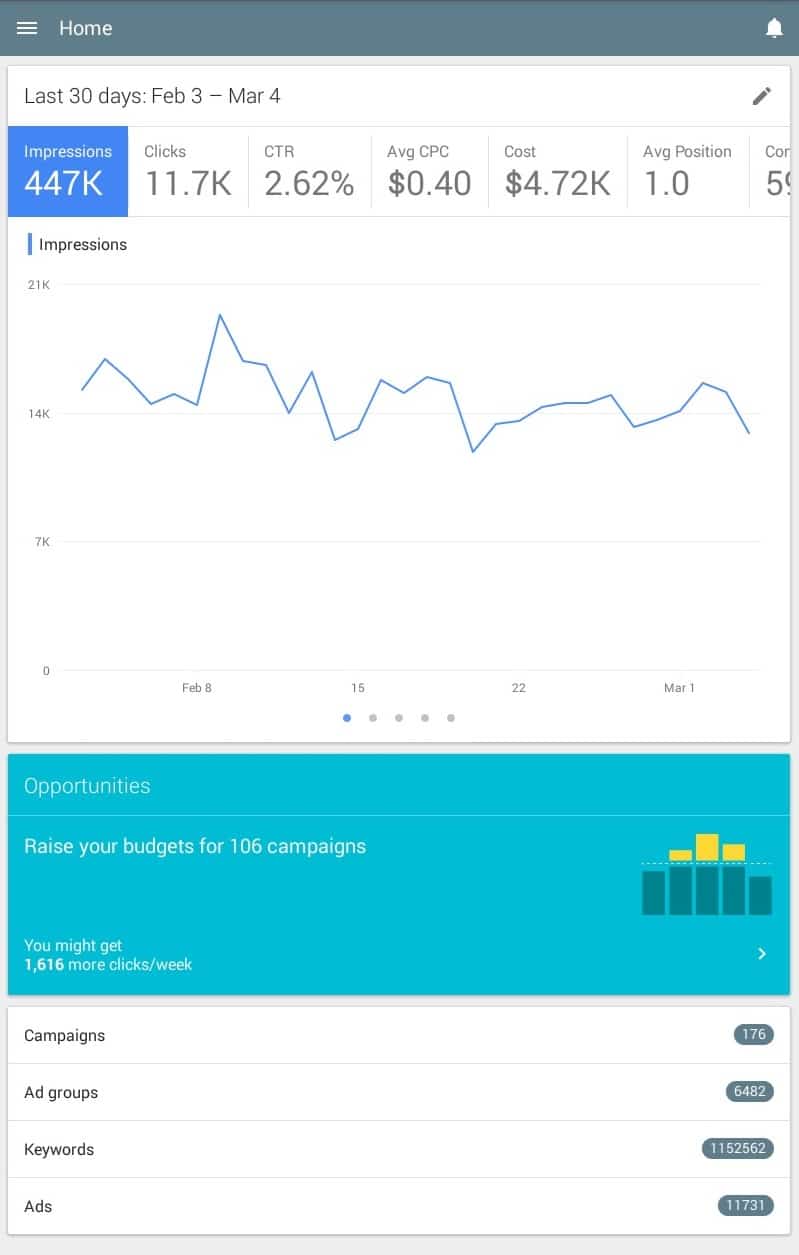
Task: Tap the budget bar chart graphic
Action: [706, 875]
